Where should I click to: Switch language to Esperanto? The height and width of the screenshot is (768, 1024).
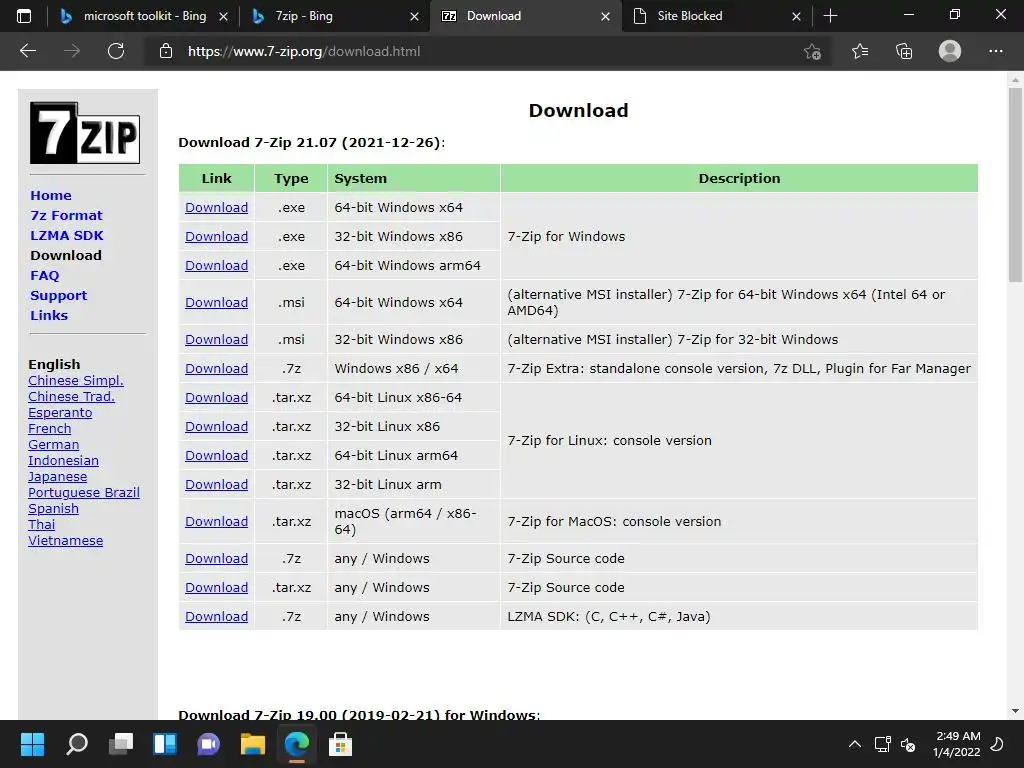(60, 413)
